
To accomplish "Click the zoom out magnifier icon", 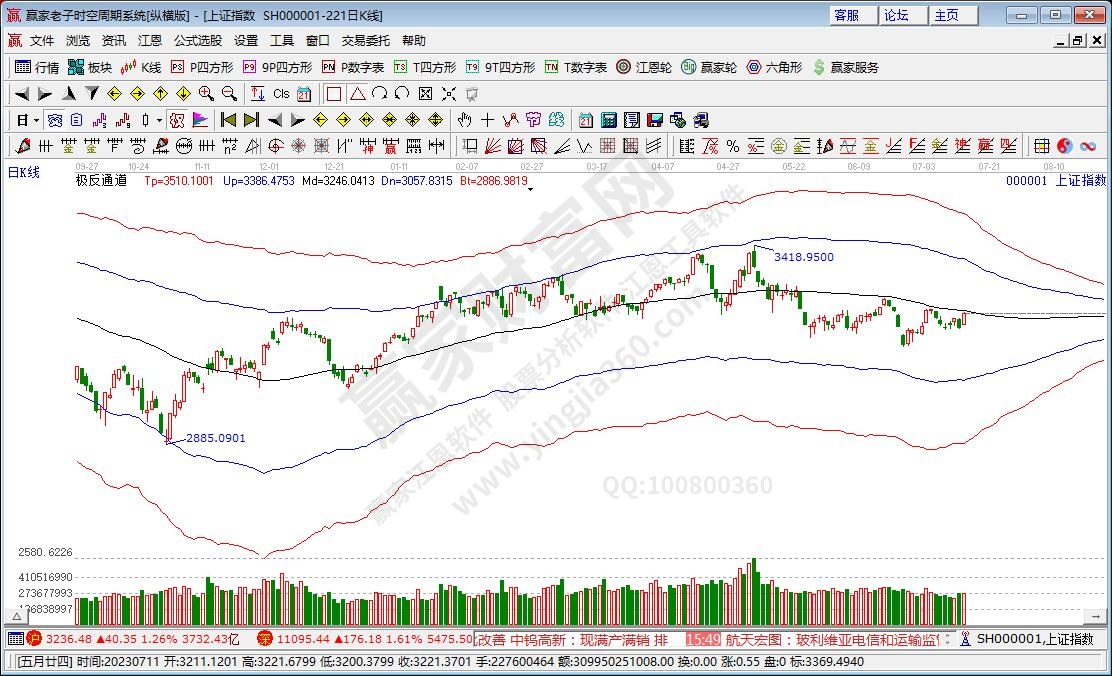I will [229, 94].
